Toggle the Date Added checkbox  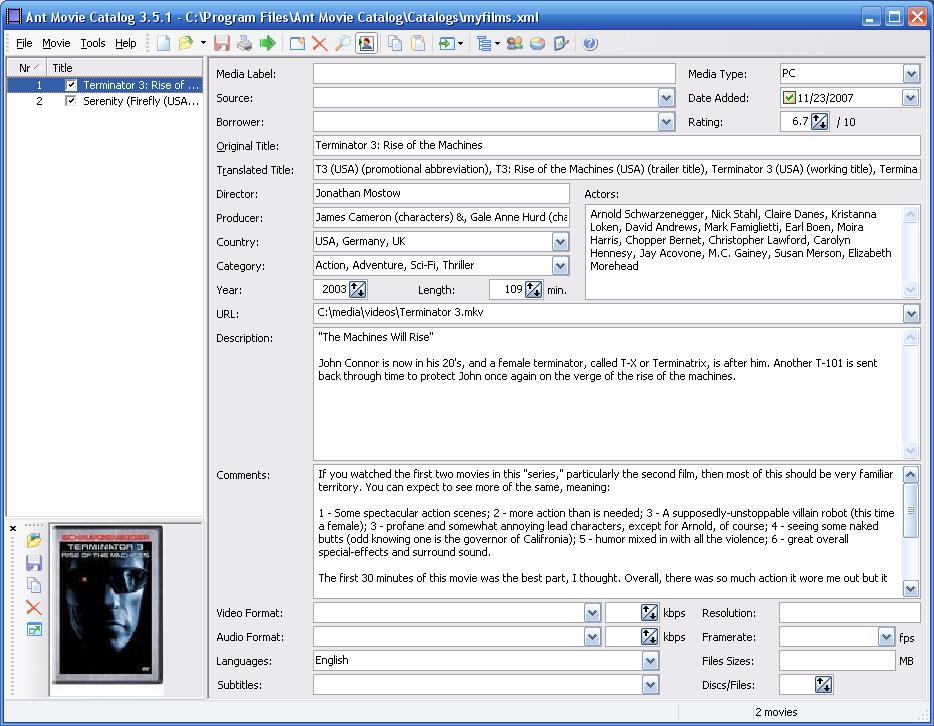pos(789,98)
